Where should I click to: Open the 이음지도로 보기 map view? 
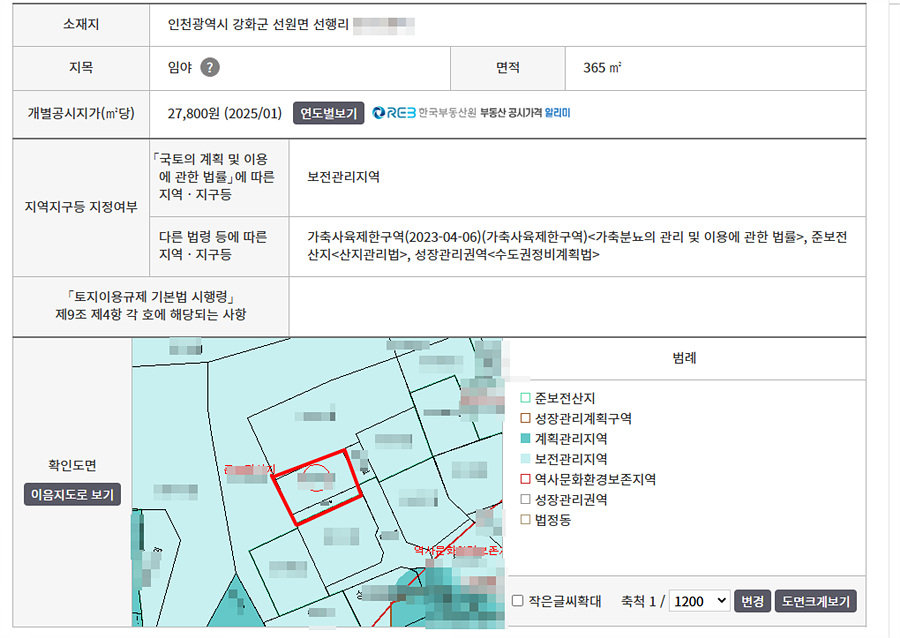(72, 494)
